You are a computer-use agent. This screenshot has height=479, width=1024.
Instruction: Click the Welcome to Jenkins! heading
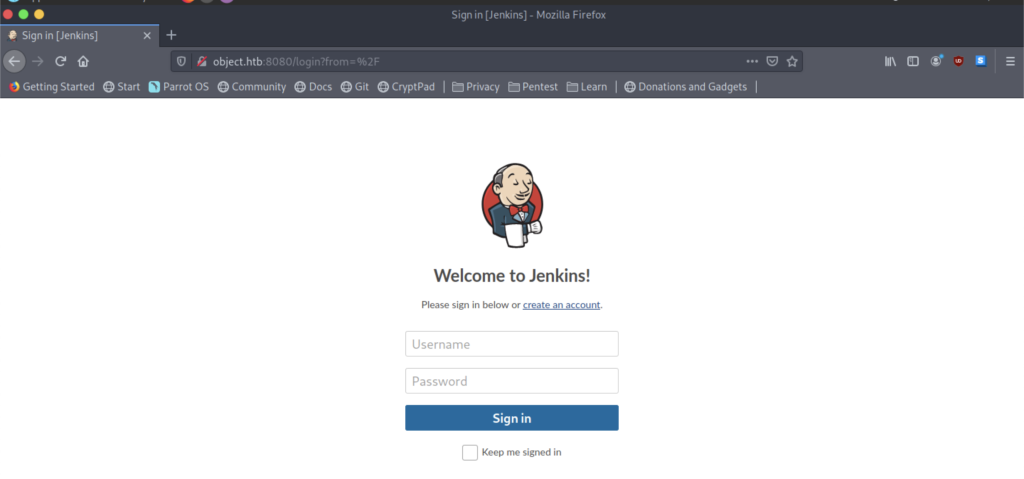tap(512, 276)
